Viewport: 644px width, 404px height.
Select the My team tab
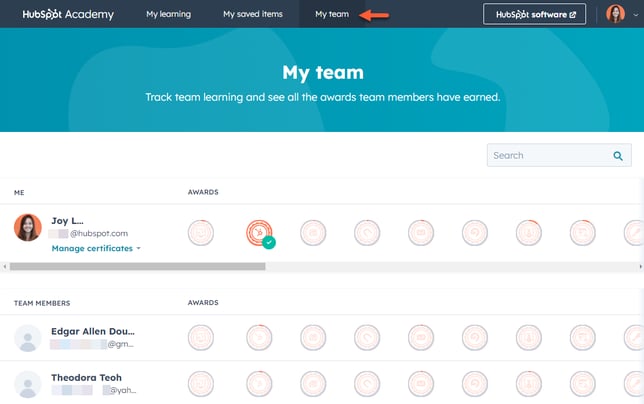[332, 14]
